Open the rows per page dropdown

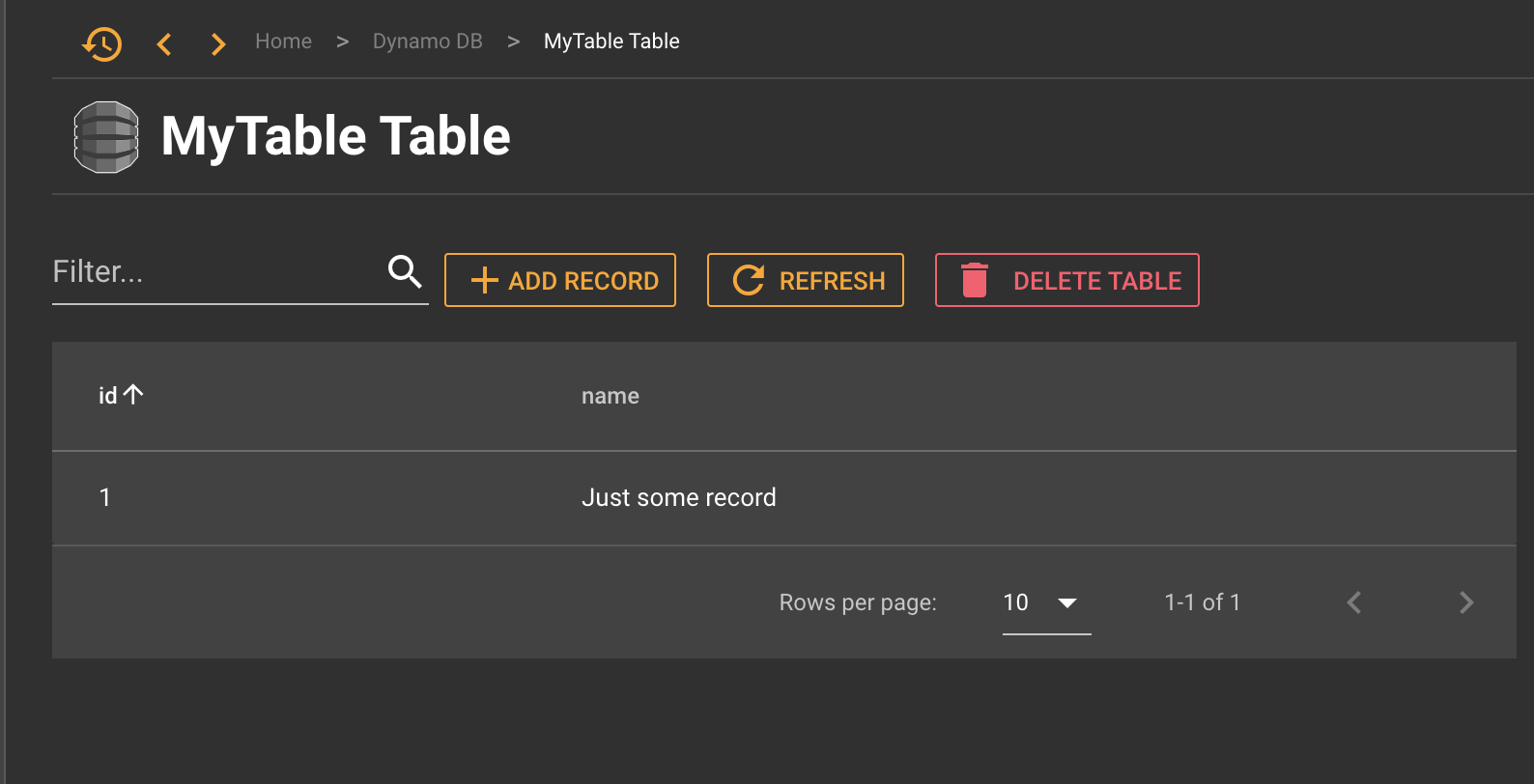(1047, 602)
